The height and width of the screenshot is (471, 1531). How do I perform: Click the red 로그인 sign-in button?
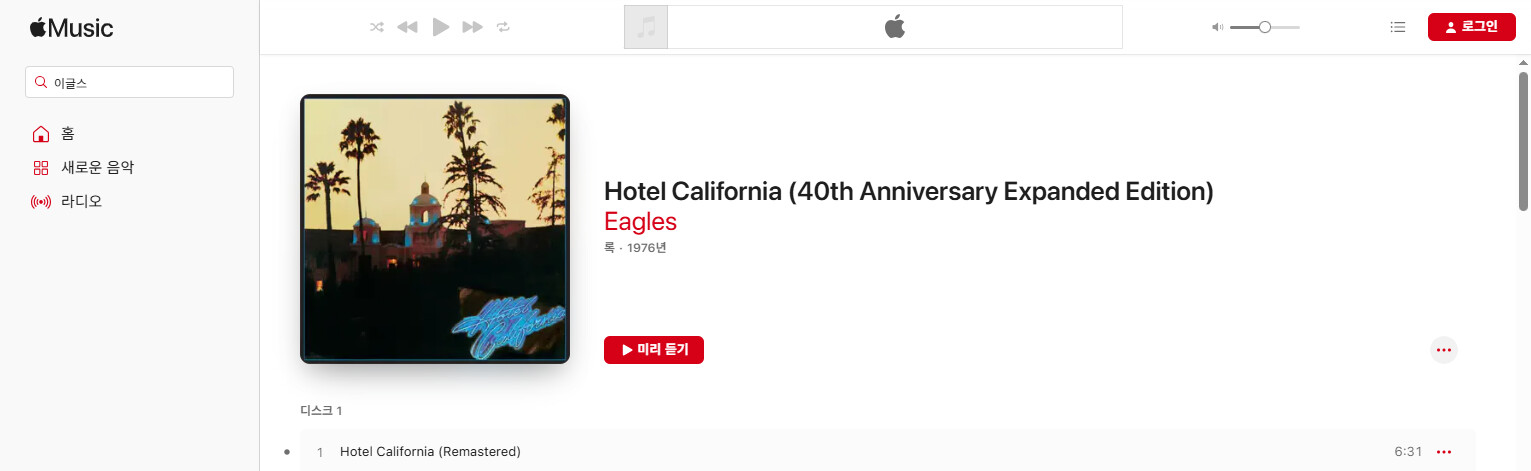1471,27
